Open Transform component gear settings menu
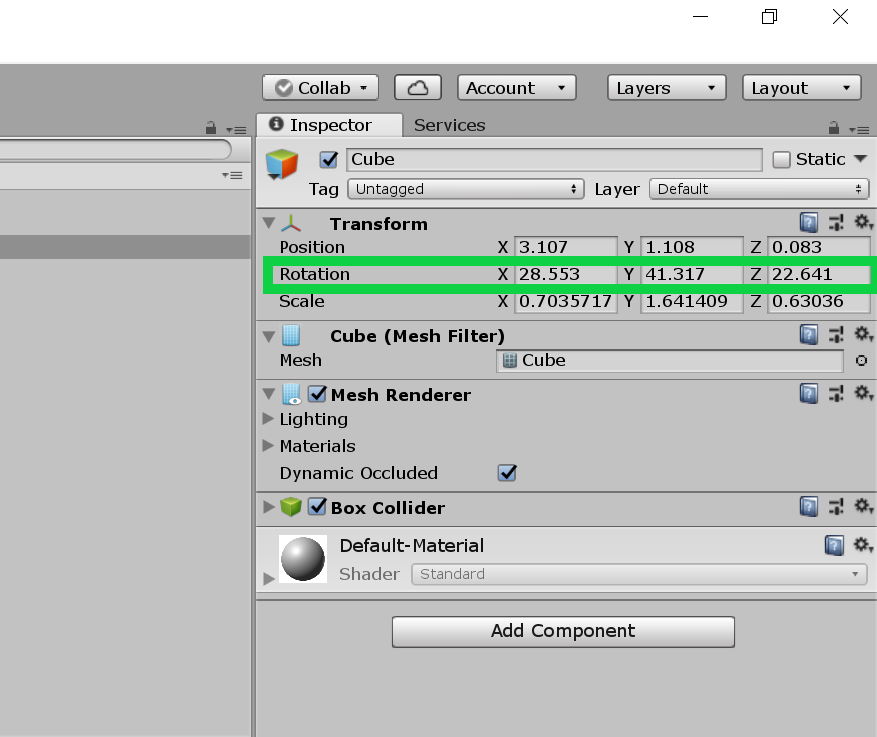The width and height of the screenshot is (877, 737). pyautogui.click(x=863, y=223)
